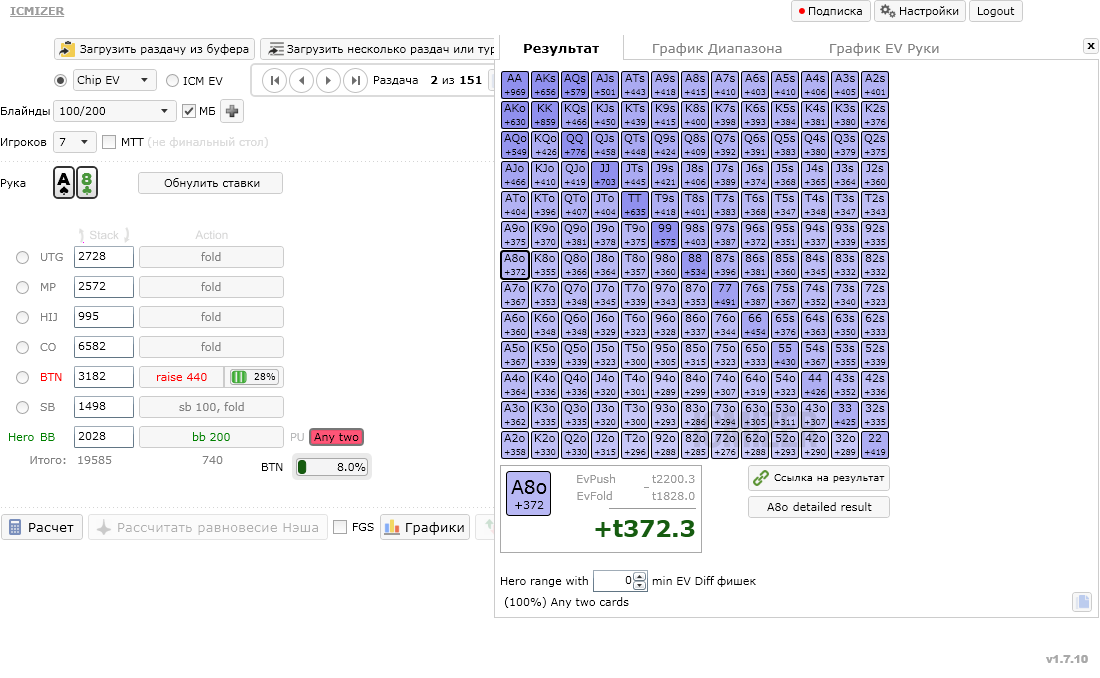Select CO as hero radio button
The width and height of the screenshot is (1100, 678).
22,347
